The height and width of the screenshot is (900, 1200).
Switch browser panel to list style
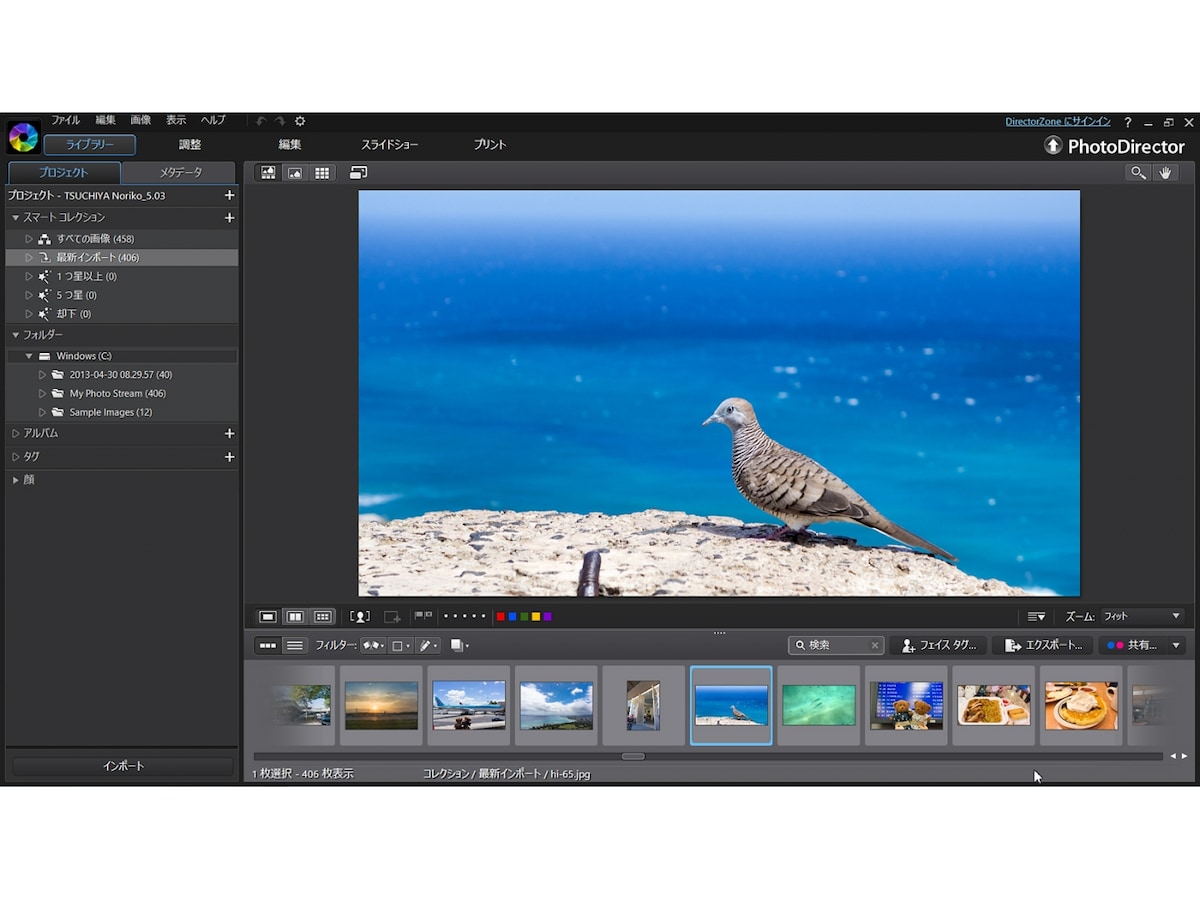point(294,646)
